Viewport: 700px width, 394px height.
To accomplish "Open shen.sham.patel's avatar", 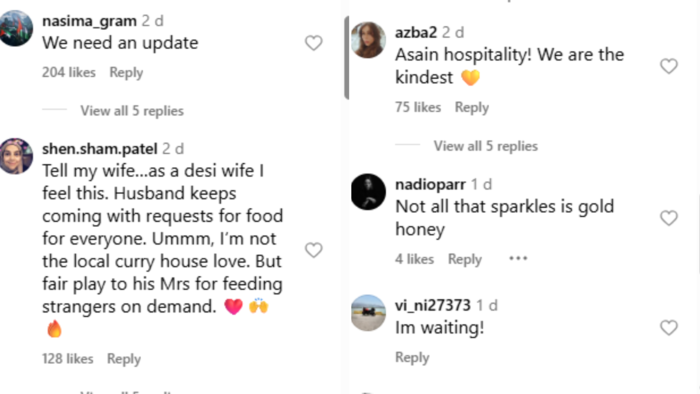I will click(x=16, y=156).
